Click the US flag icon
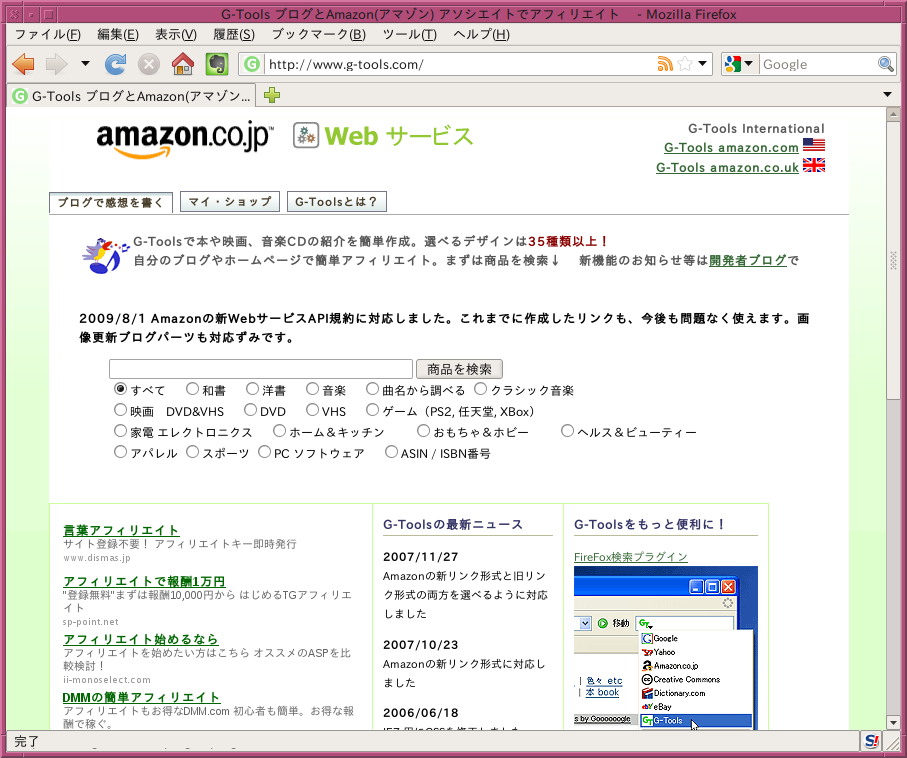907x758 pixels. (x=814, y=145)
